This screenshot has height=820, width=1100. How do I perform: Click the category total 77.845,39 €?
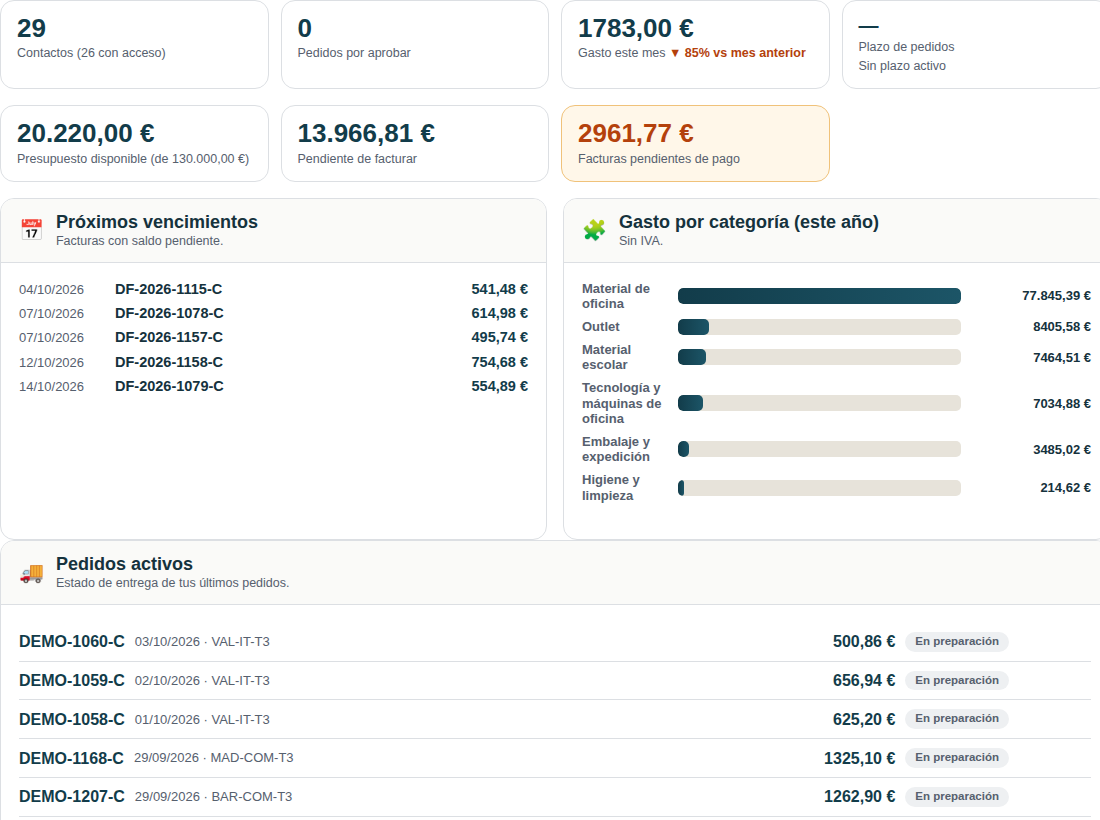(x=1056, y=296)
